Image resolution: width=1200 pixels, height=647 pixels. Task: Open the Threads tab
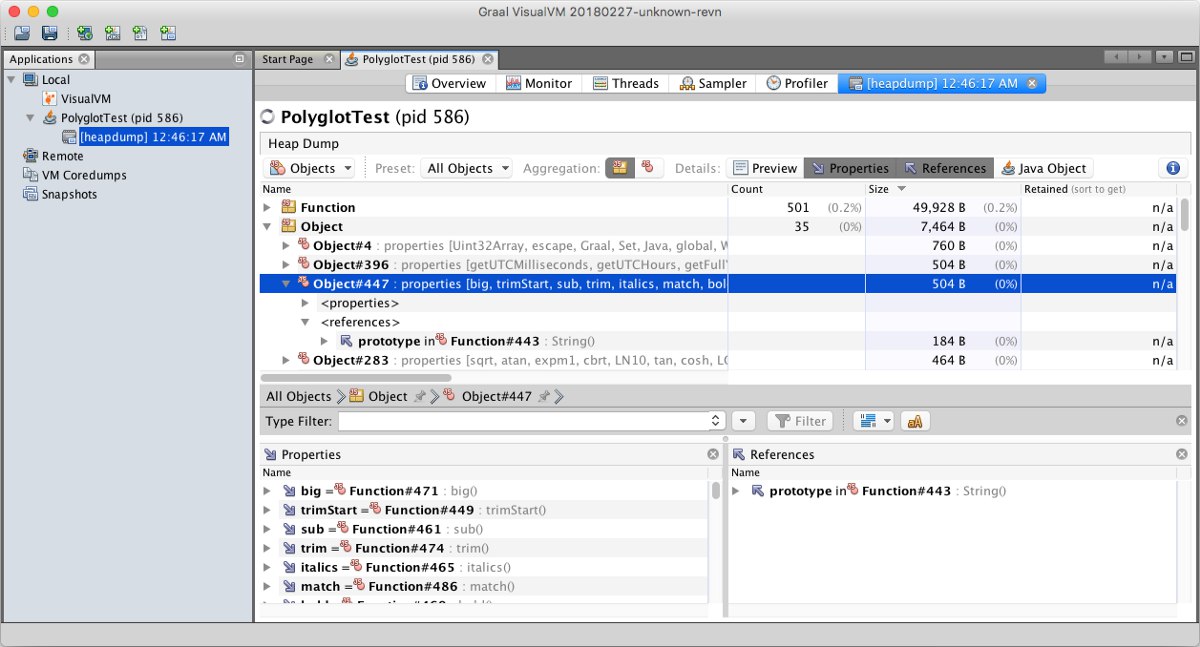(x=625, y=83)
